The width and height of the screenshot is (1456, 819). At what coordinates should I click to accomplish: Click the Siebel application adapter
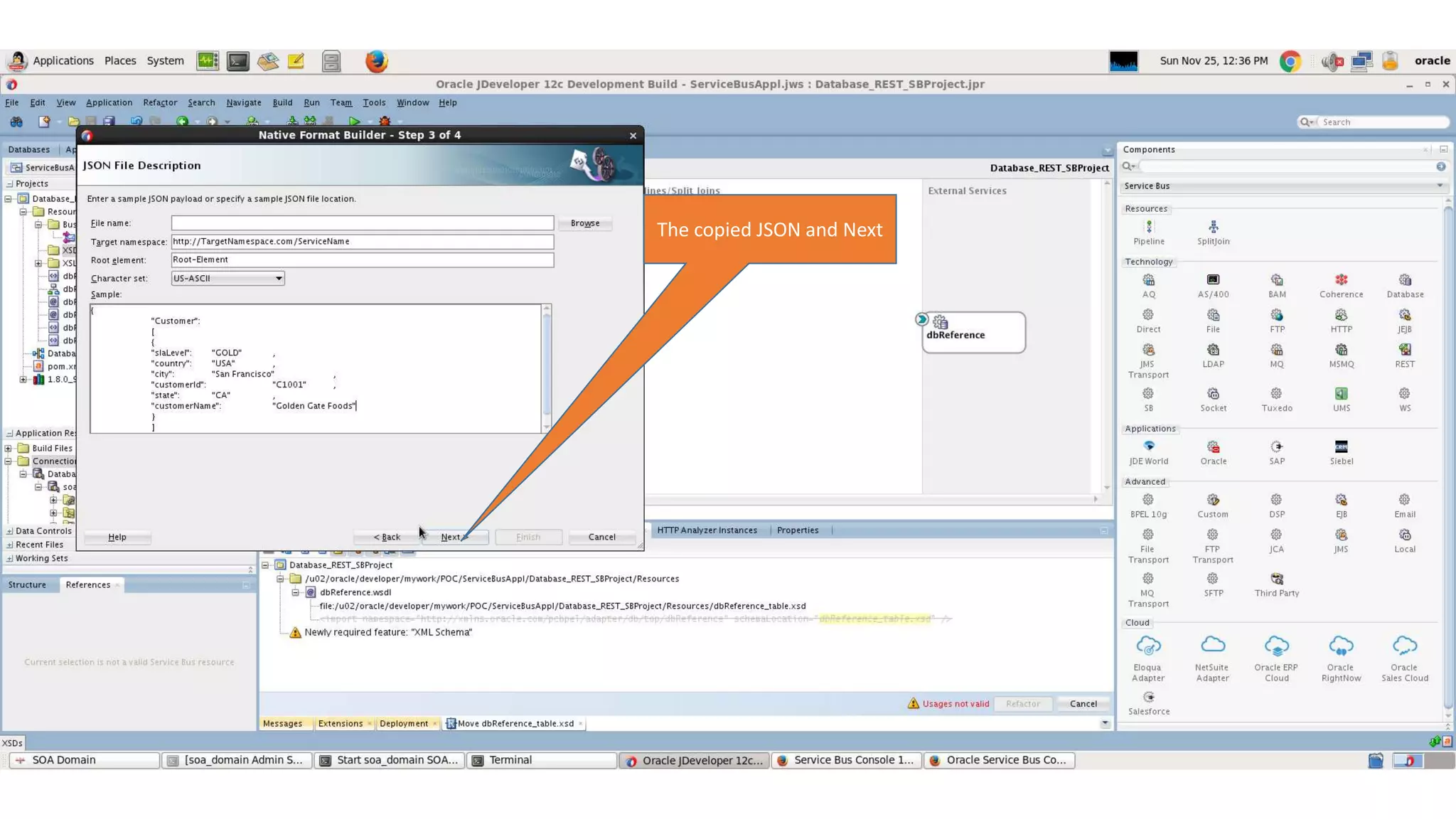click(1341, 447)
